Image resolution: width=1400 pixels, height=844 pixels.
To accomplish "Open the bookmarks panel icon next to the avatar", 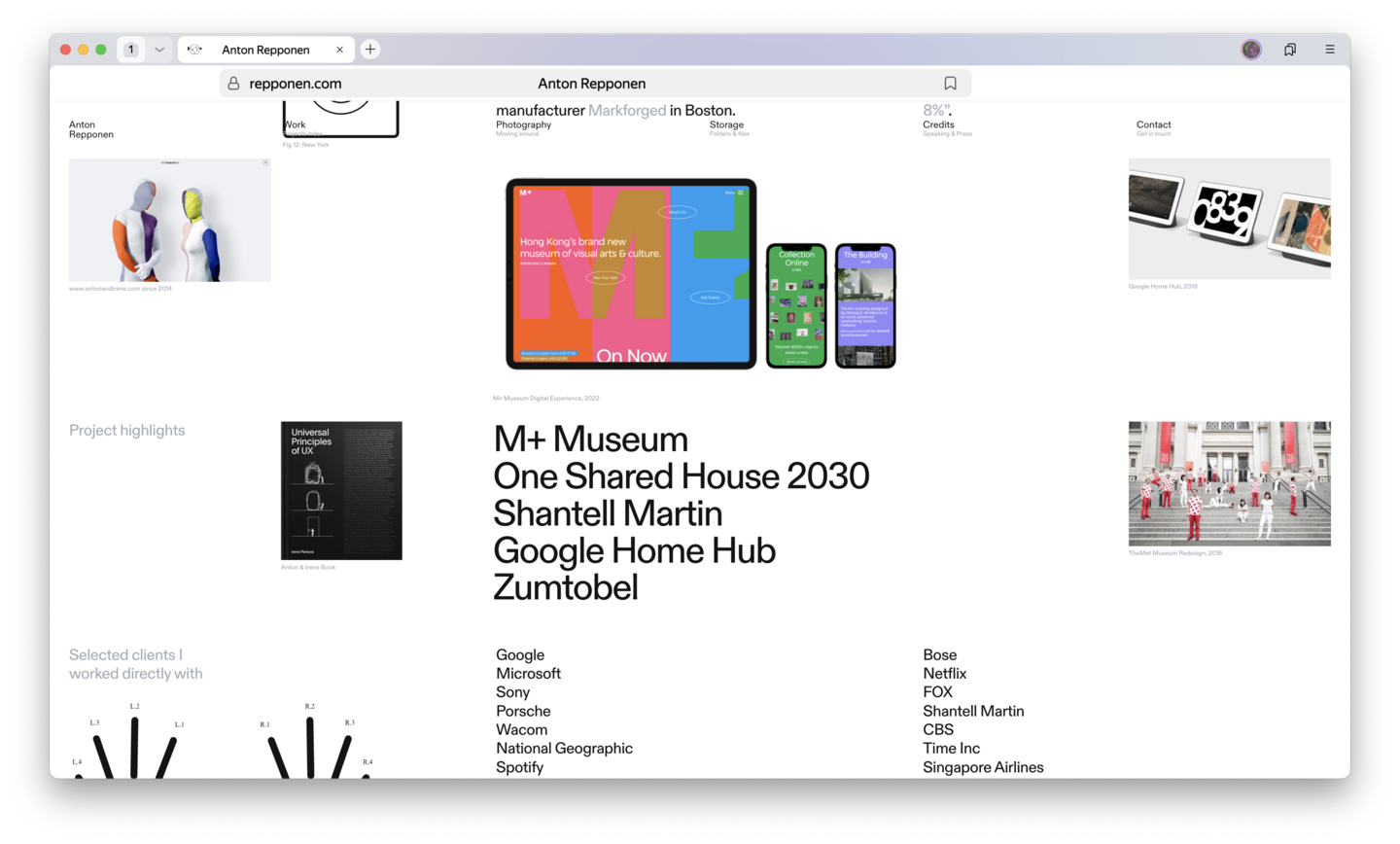I will (1290, 50).
